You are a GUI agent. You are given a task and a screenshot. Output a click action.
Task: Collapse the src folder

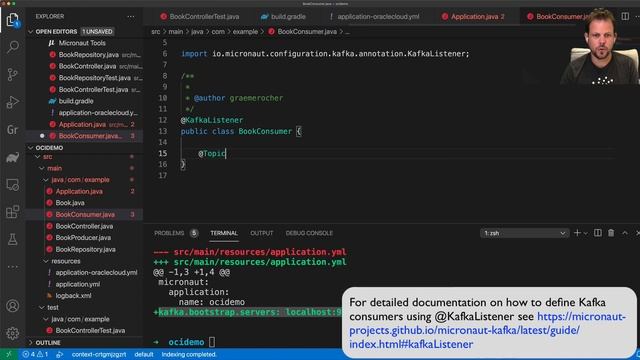[x=38, y=157]
